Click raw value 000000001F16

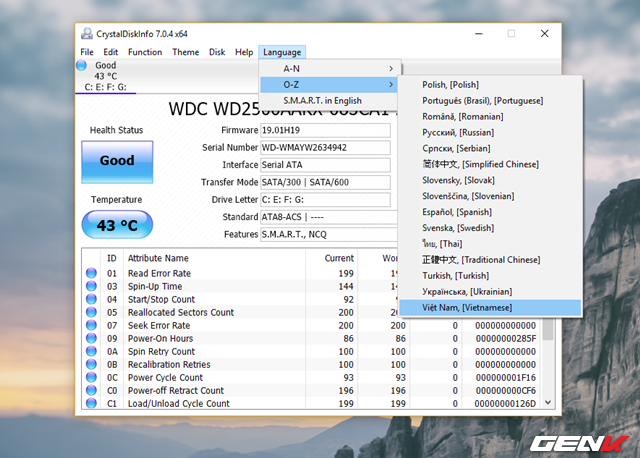click(x=506, y=378)
